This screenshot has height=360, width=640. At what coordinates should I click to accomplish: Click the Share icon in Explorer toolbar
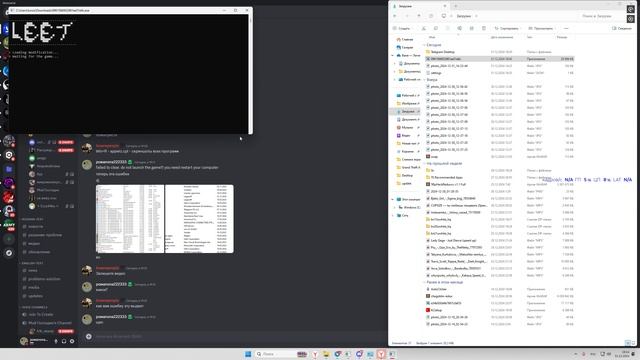[x=471, y=29]
